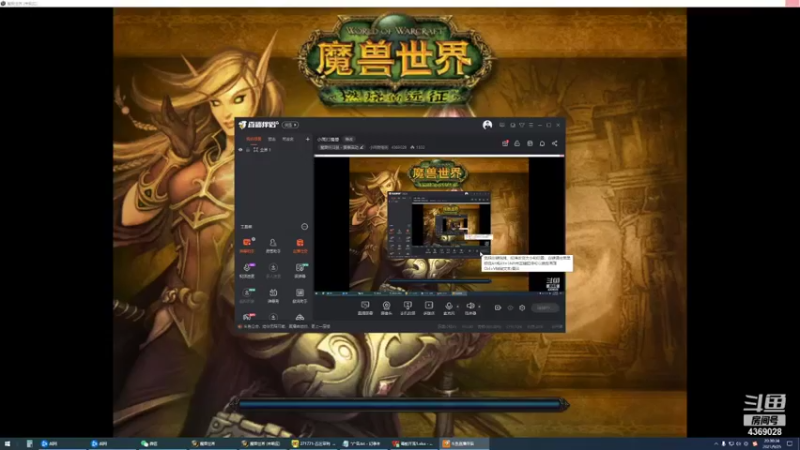Open the notification bell icon above preview
Image resolution: width=800 pixels, height=450 pixels.
[x=542, y=143]
